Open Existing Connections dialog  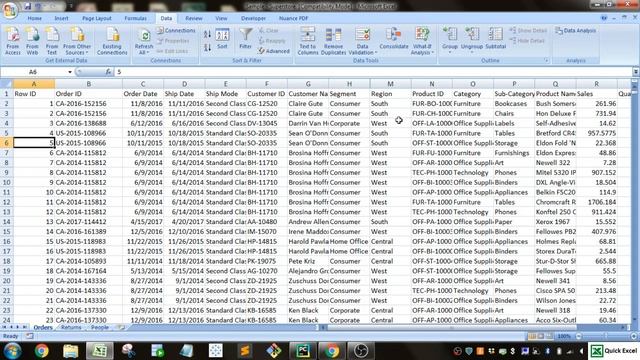coord(112,41)
